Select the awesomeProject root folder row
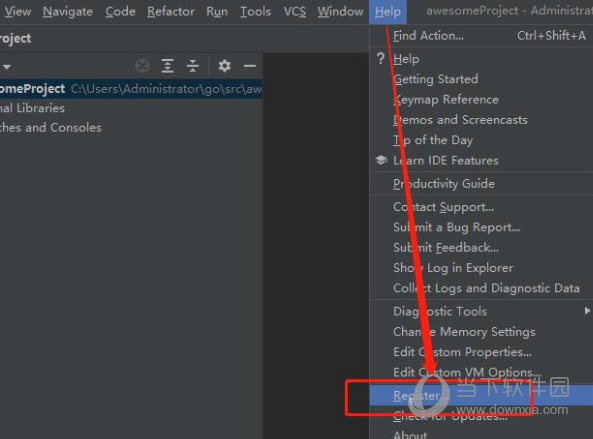The width and height of the screenshot is (593, 439). click(x=131, y=89)
